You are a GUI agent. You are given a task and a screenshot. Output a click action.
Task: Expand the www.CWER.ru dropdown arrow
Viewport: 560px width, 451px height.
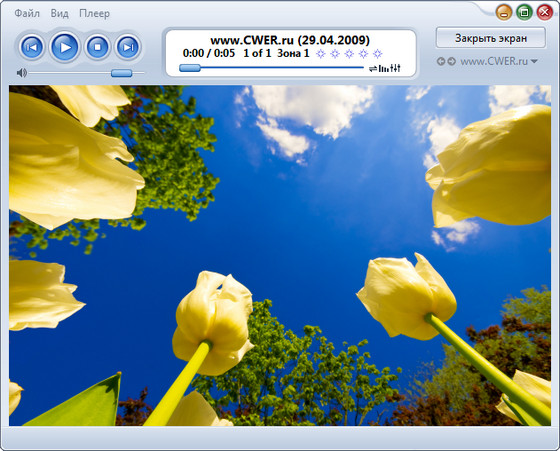(534, 61)
